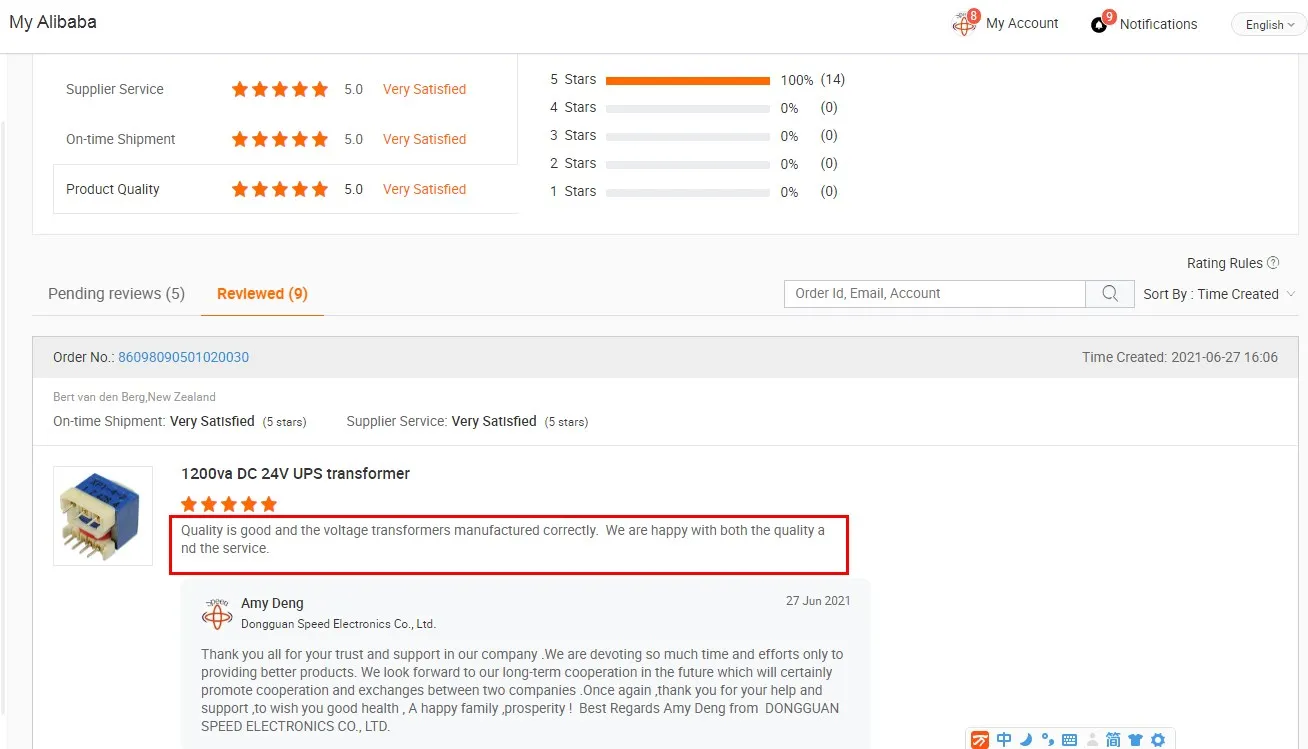Click the My Account avatar icon
The image size is (1308, 749).
965,23
